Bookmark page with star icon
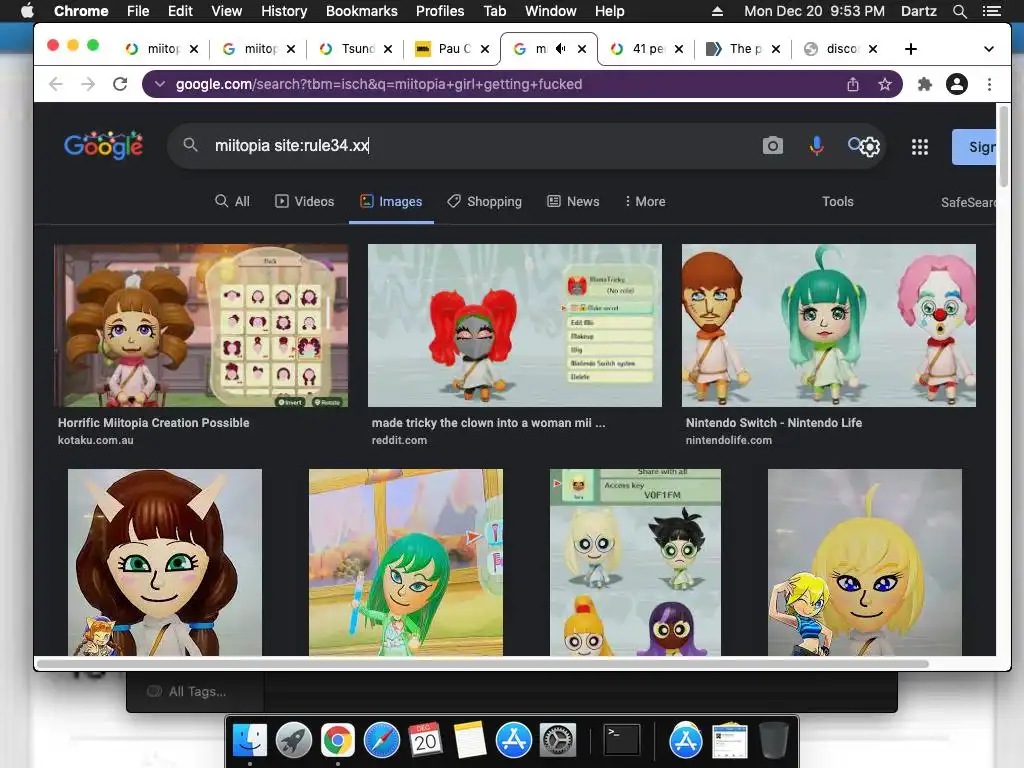 (x=885, y=84)
